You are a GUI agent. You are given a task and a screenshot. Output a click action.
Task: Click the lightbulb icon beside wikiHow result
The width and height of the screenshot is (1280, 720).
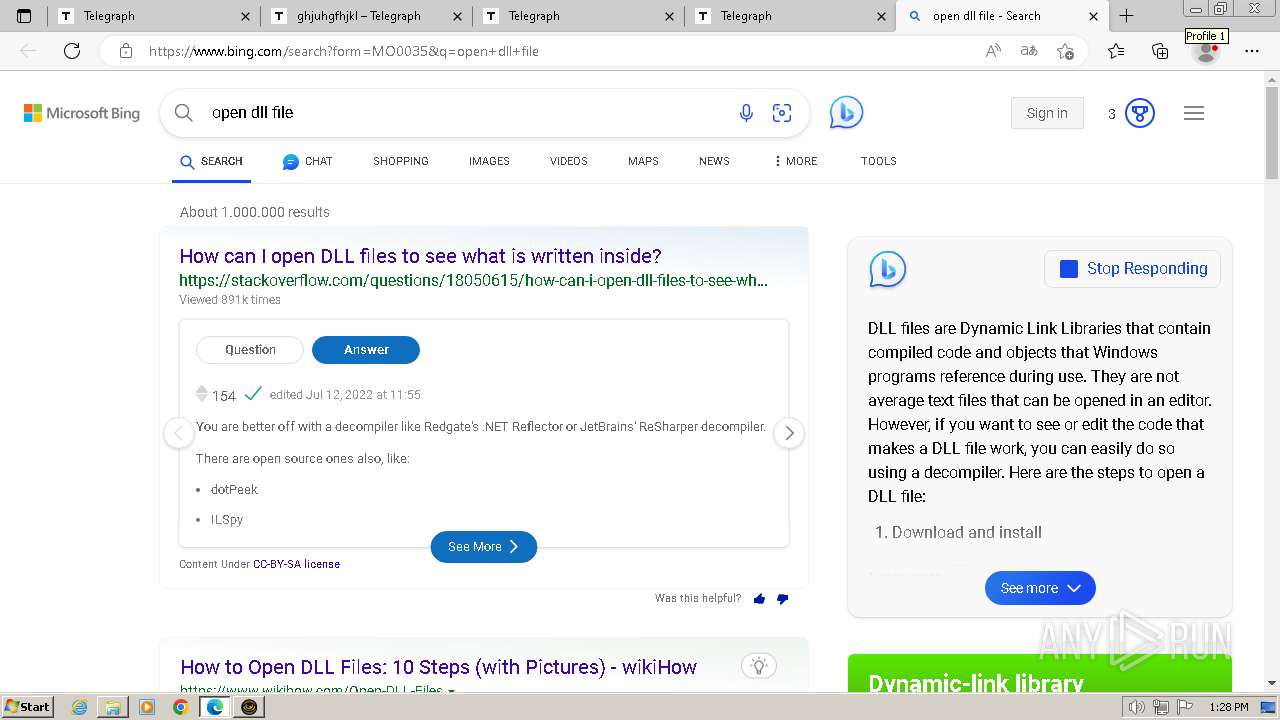coord(759,666)
